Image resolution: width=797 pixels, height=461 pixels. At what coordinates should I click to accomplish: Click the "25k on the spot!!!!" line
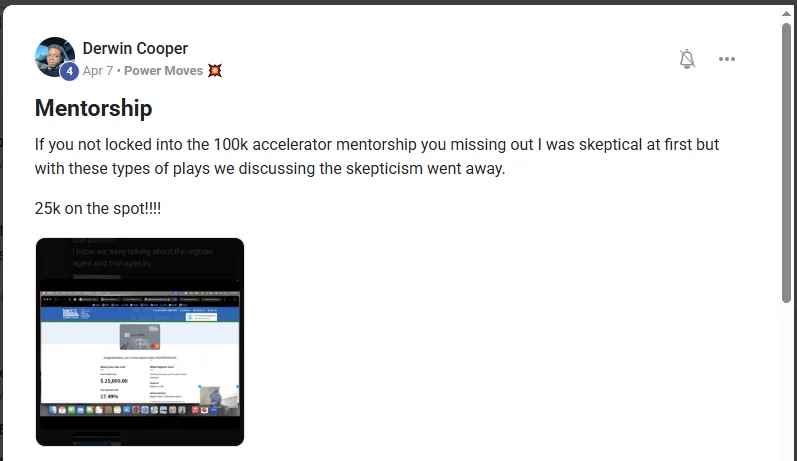[x=98, y=209]
